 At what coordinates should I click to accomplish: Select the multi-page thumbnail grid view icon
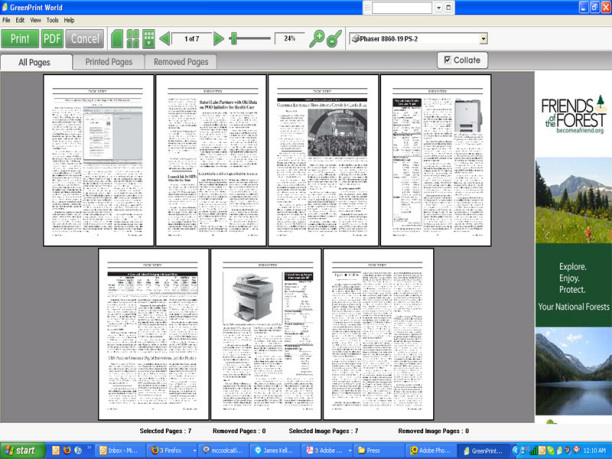tap(149, 39)
